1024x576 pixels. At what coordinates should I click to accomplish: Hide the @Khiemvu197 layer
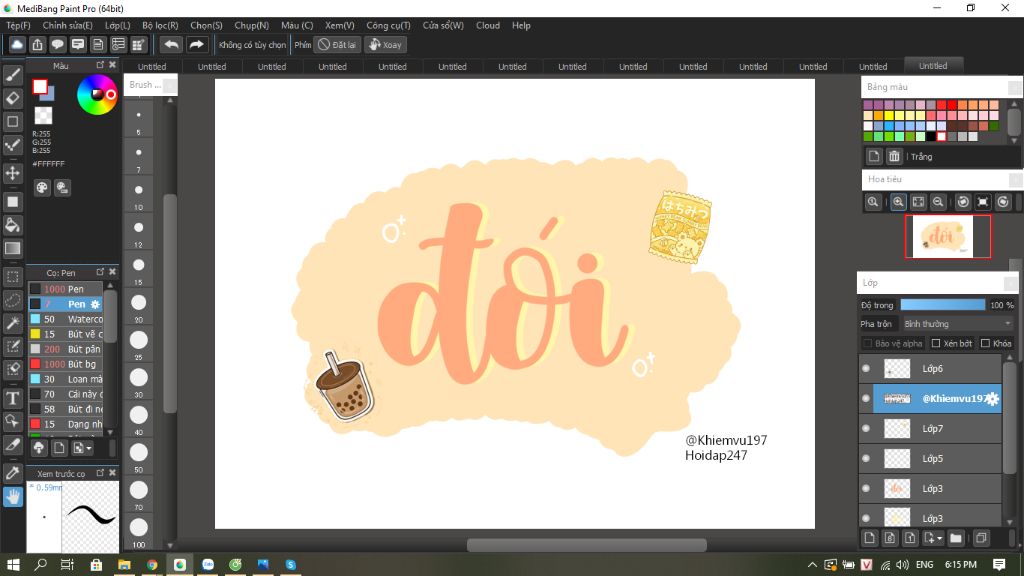(x=866, y=398)
